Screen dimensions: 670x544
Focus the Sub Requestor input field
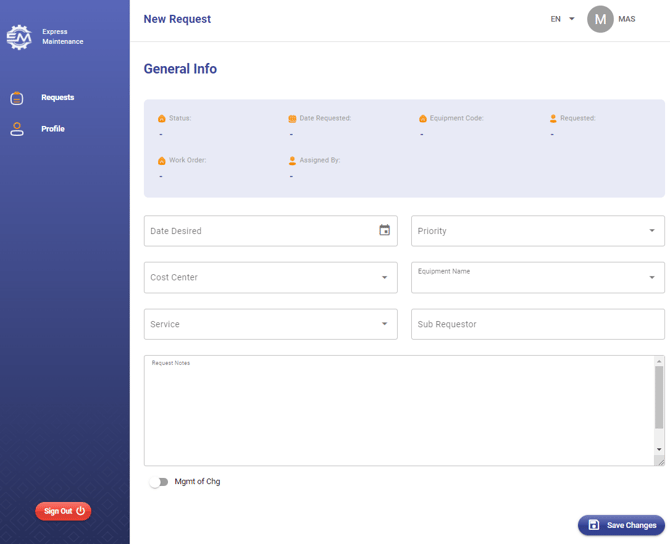(x=537, y=324)
